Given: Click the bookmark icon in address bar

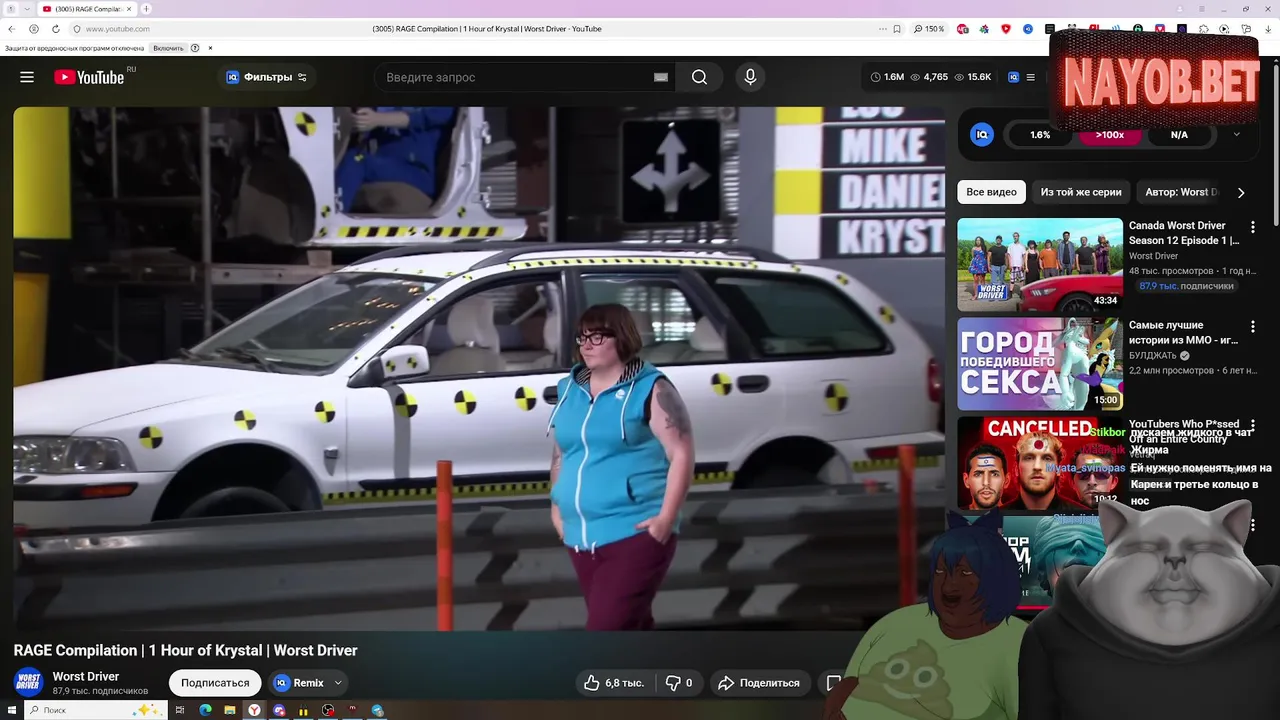Looking at the screenshot, I should point(897,29).
